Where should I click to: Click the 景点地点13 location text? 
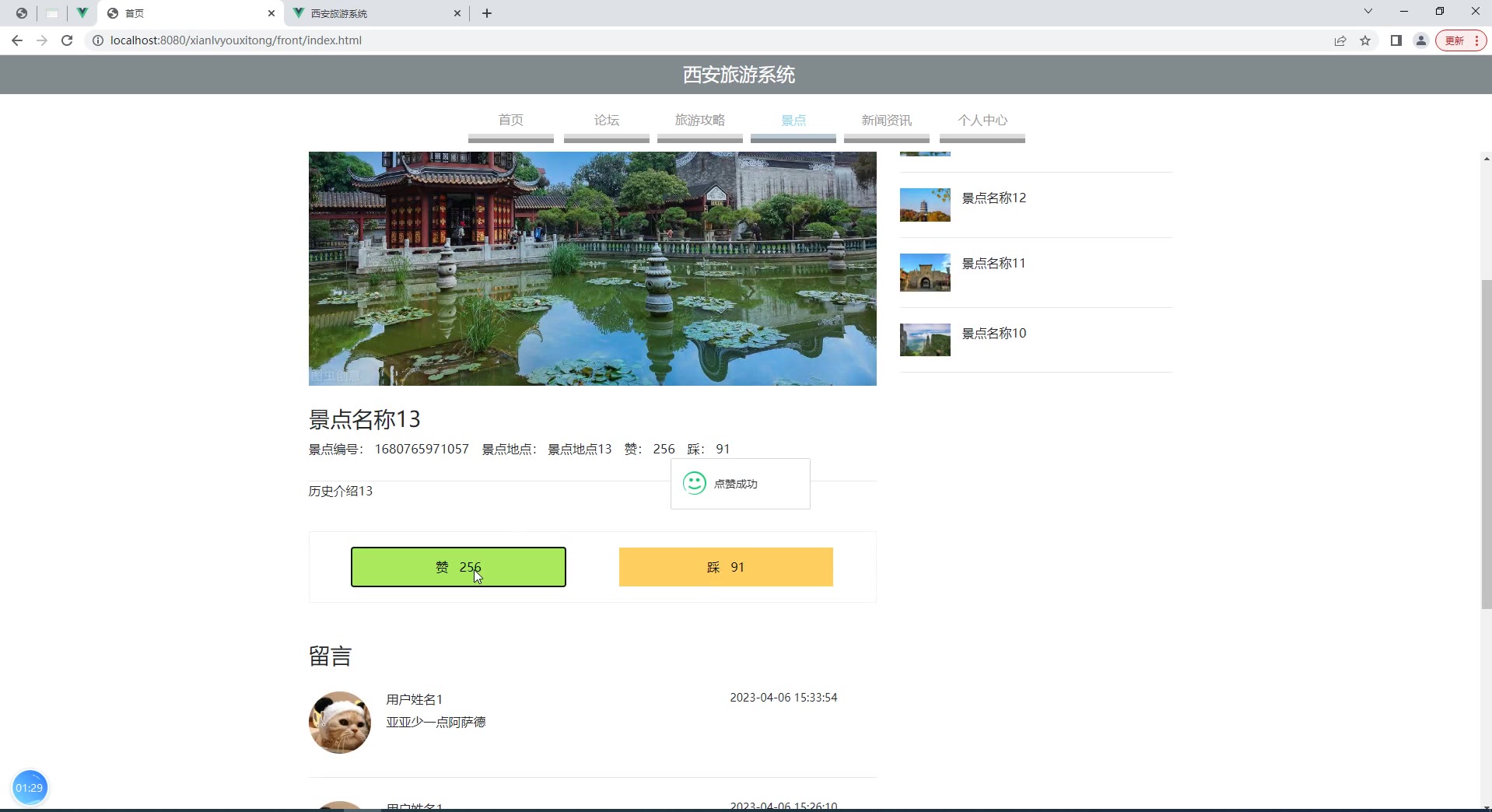pos(580,450)
